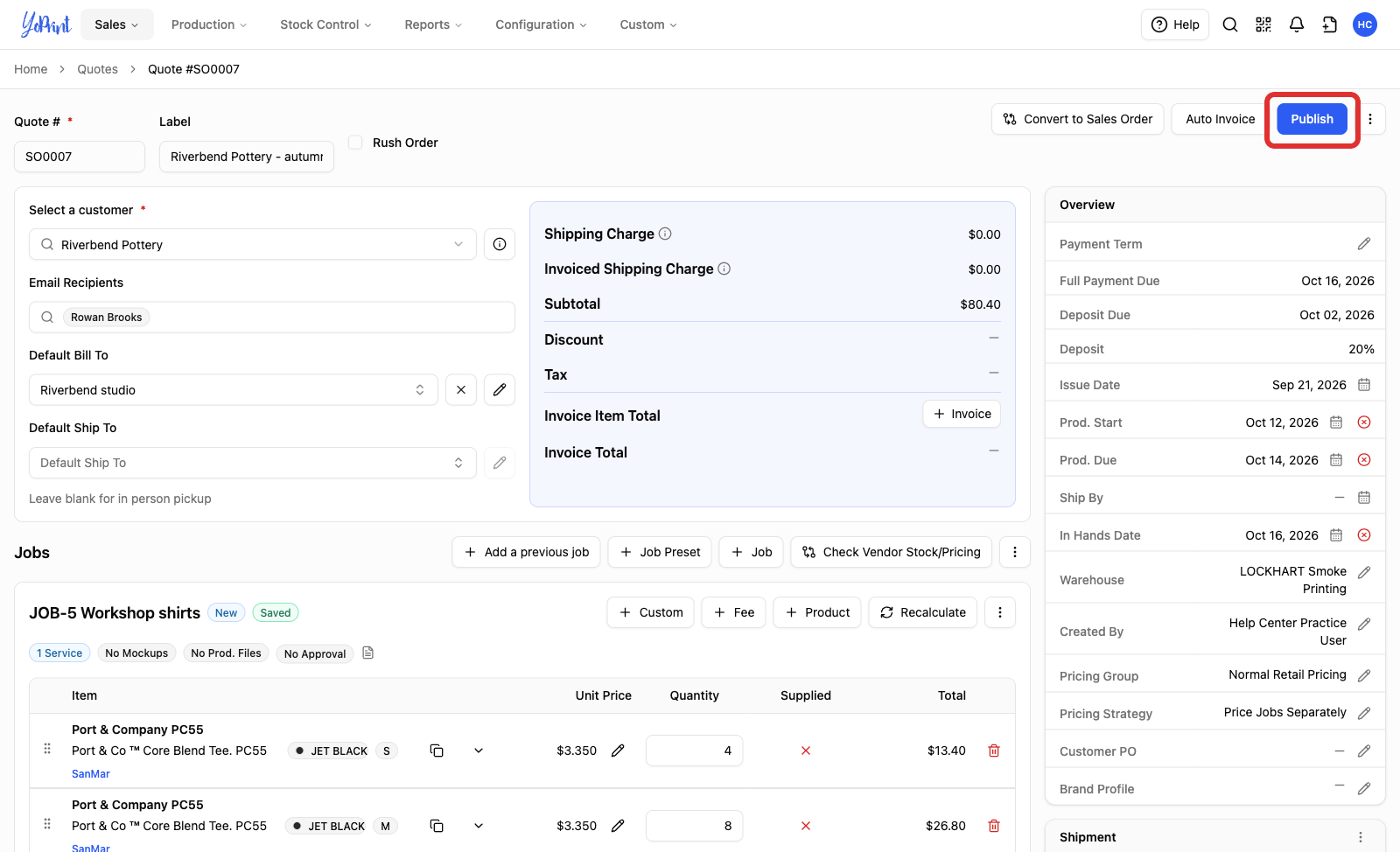Screen dimensions: 1400x852
Task: Open the Ship By calendar picker
Action: point(1364,498)
